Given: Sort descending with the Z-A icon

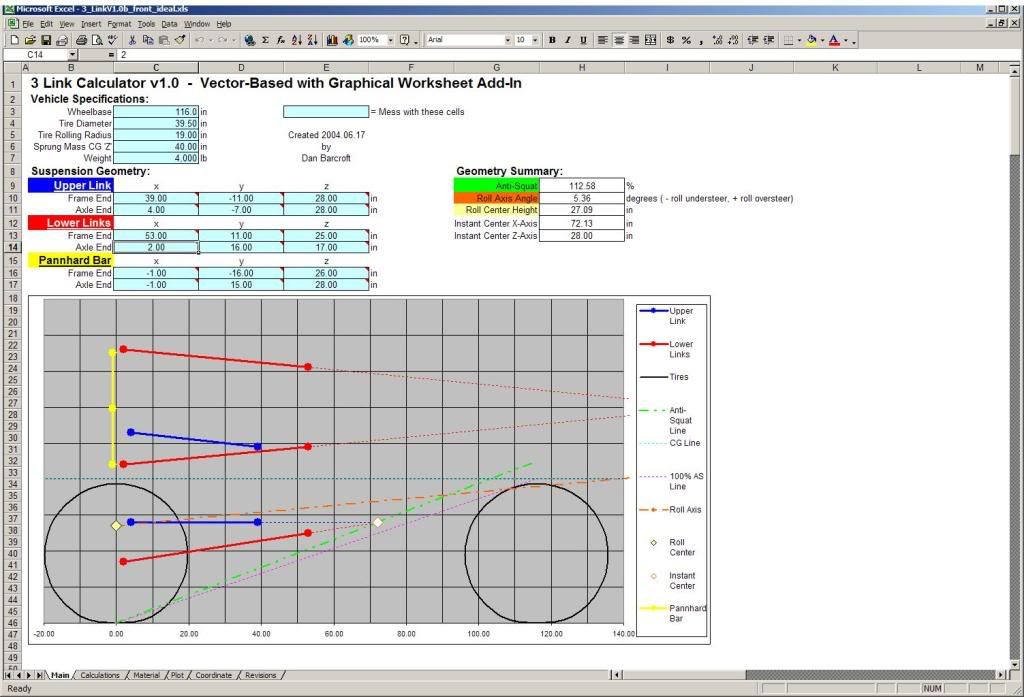Looking at the screenshot, I should click(x=312, y=40).
